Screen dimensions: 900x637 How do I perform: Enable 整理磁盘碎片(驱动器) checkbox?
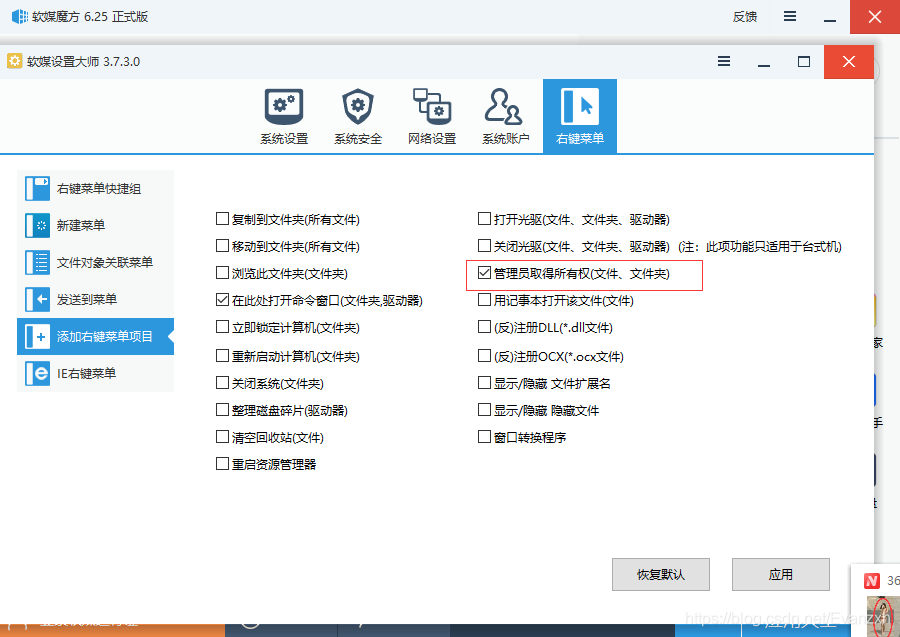click(222, 410)
